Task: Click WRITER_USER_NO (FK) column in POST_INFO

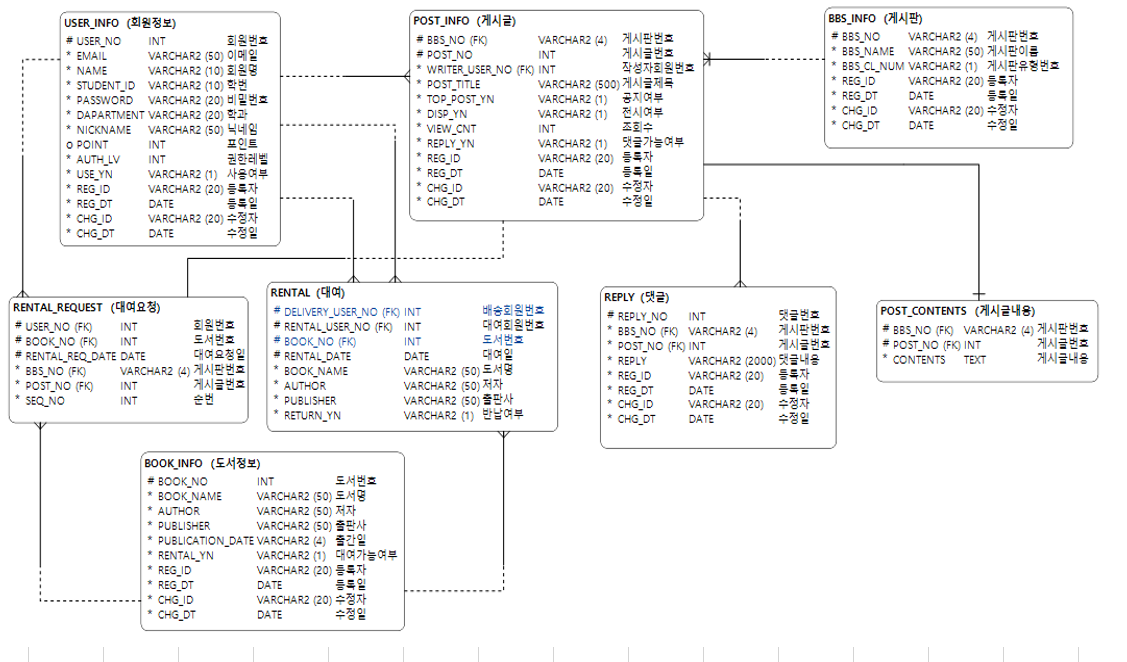Action: tap(479, 70)
